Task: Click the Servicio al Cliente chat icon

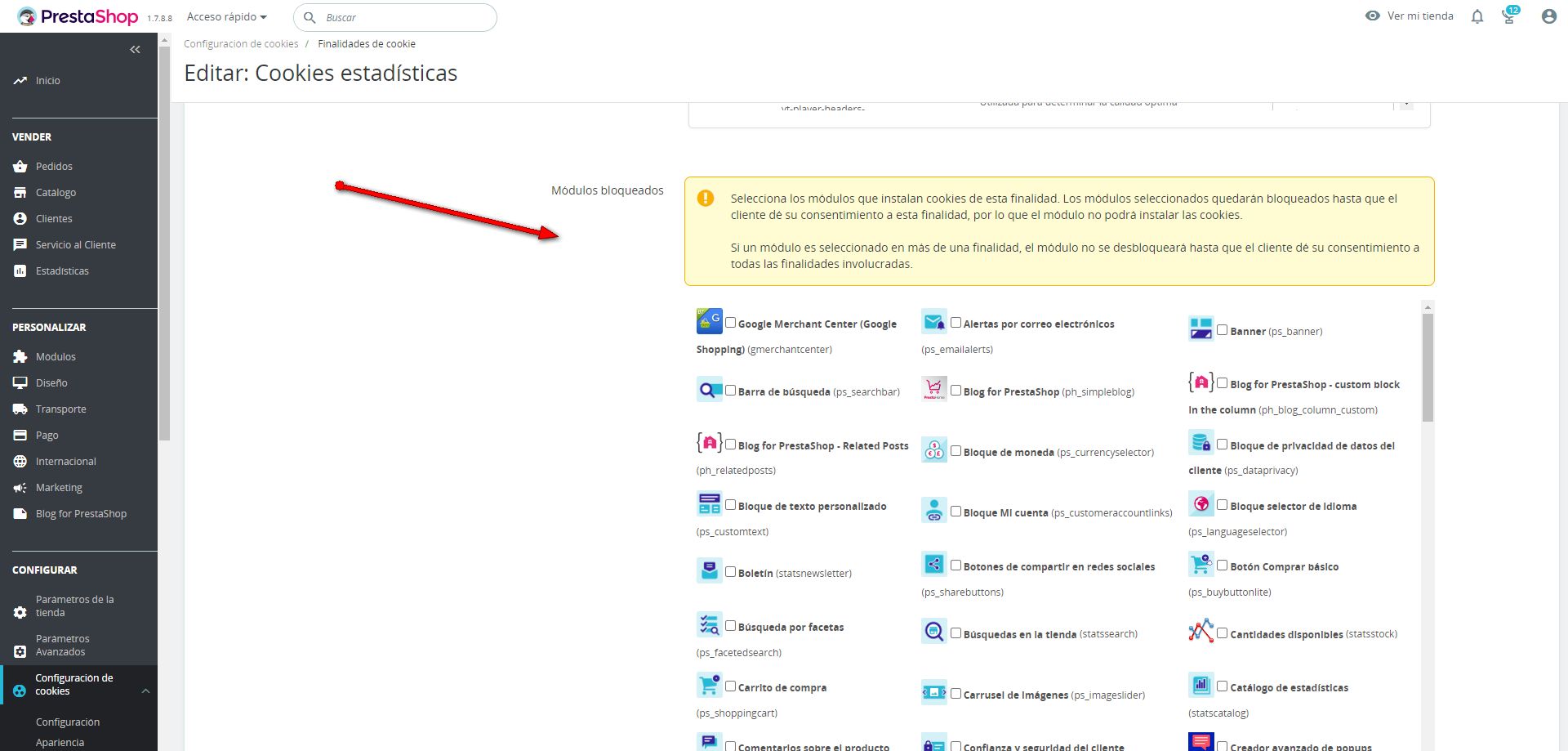Action: coord(20,244)
